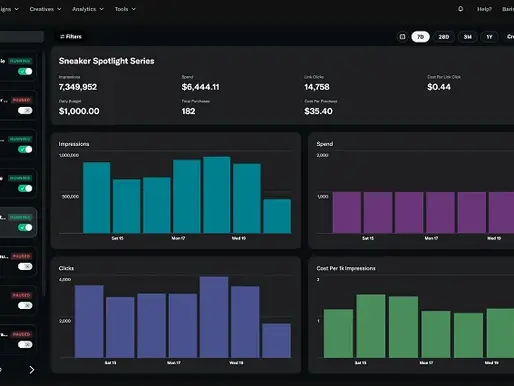The image size is (514, 386).
Task: Expand the Analytics menu
Action: (x=88, y=9)
